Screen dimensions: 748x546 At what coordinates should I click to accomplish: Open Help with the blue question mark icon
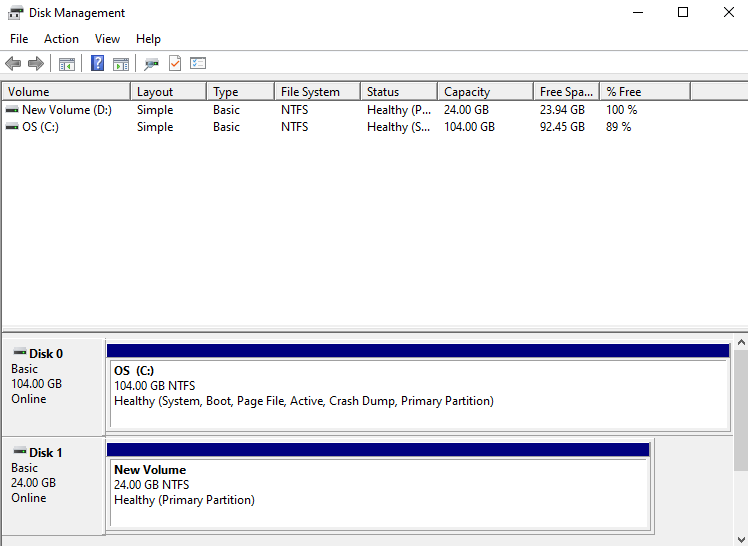coord(97,64)
